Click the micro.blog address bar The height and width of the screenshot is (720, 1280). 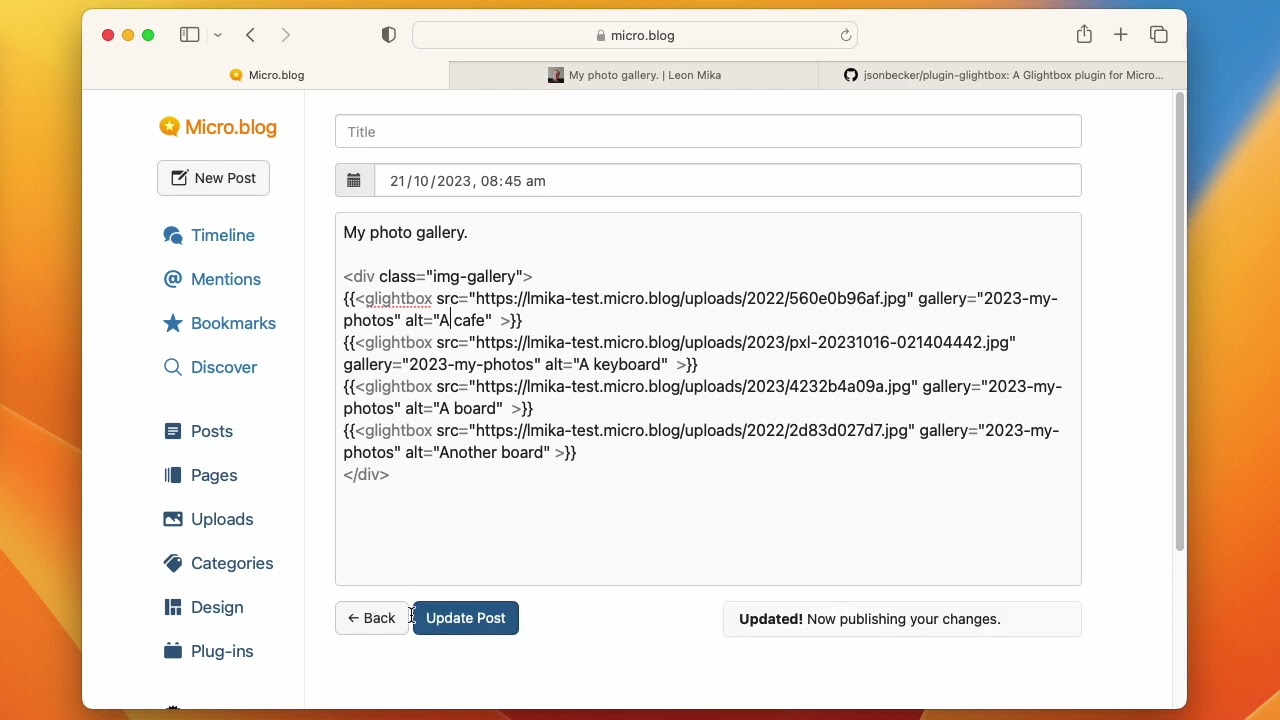[635, 35]
